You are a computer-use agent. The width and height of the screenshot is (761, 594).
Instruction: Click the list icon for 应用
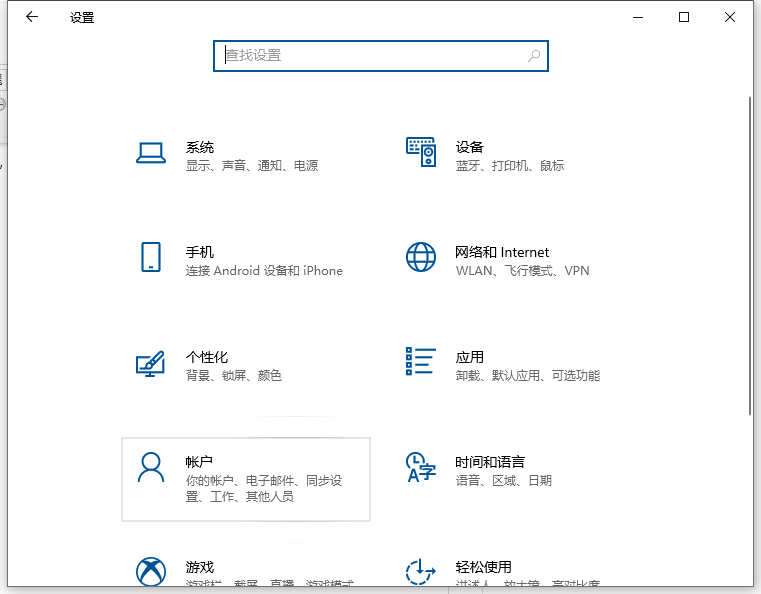pos(421,362)
